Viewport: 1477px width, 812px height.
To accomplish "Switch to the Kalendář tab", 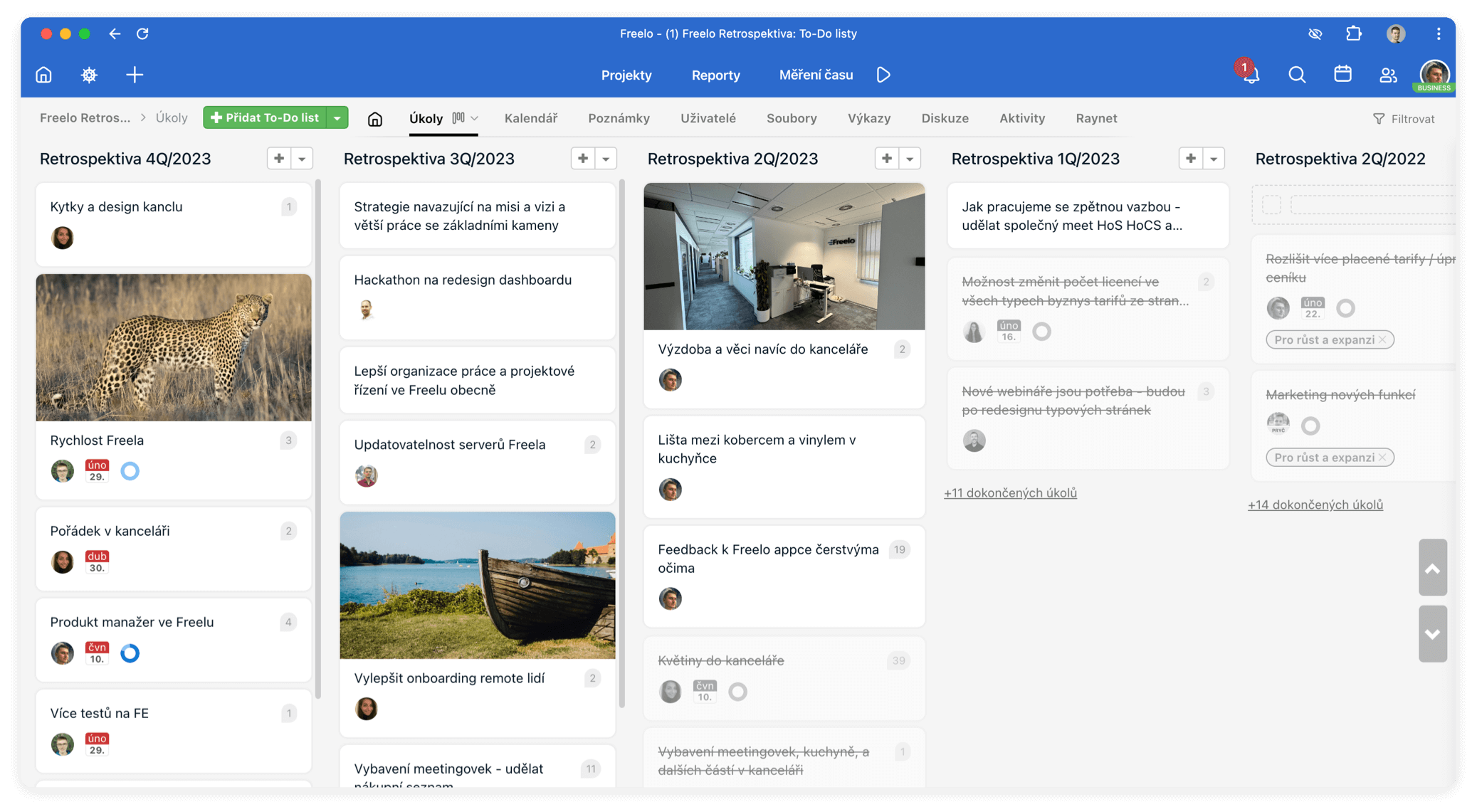I will click(x=531, y=118).
